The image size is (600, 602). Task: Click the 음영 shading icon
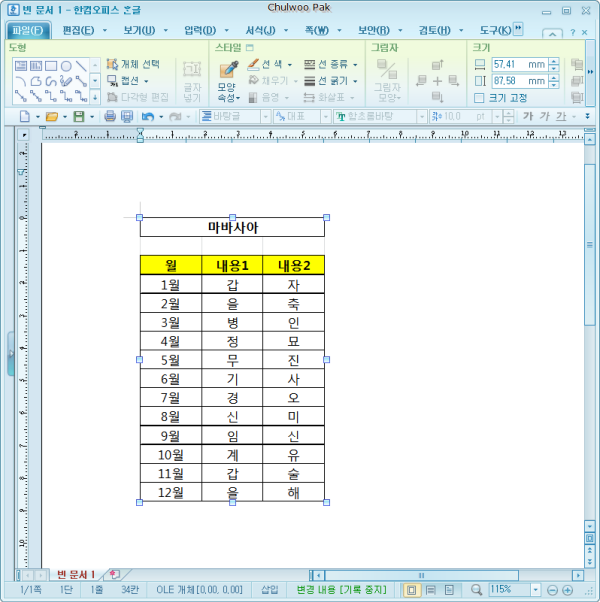click(x=253, y=97)
